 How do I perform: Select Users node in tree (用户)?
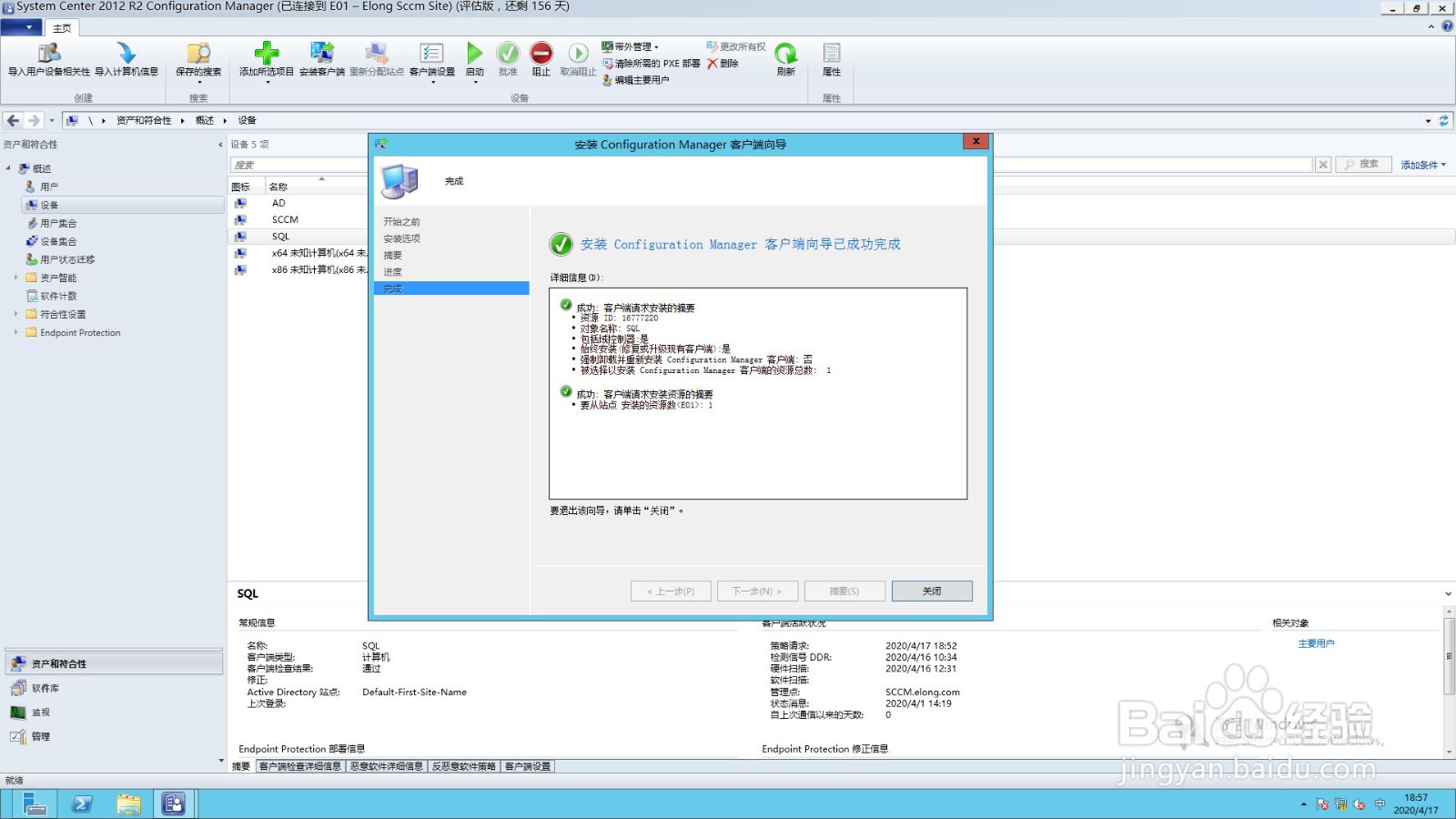click(x=49, y=187)
